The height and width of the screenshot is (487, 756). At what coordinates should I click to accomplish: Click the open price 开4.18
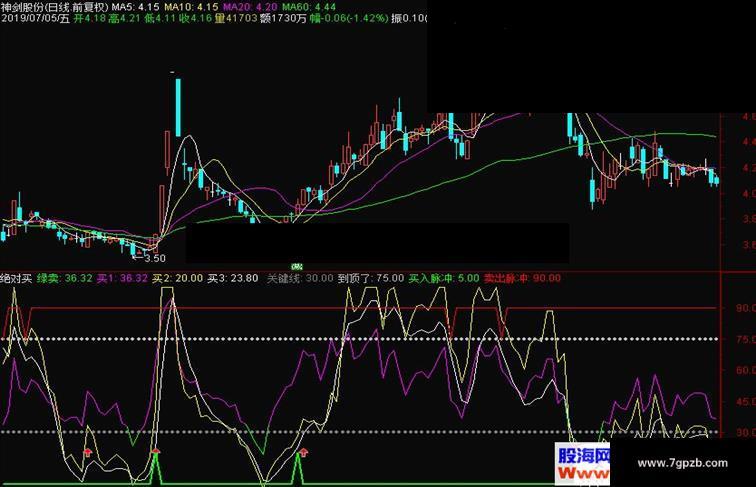tap(90, 19)
